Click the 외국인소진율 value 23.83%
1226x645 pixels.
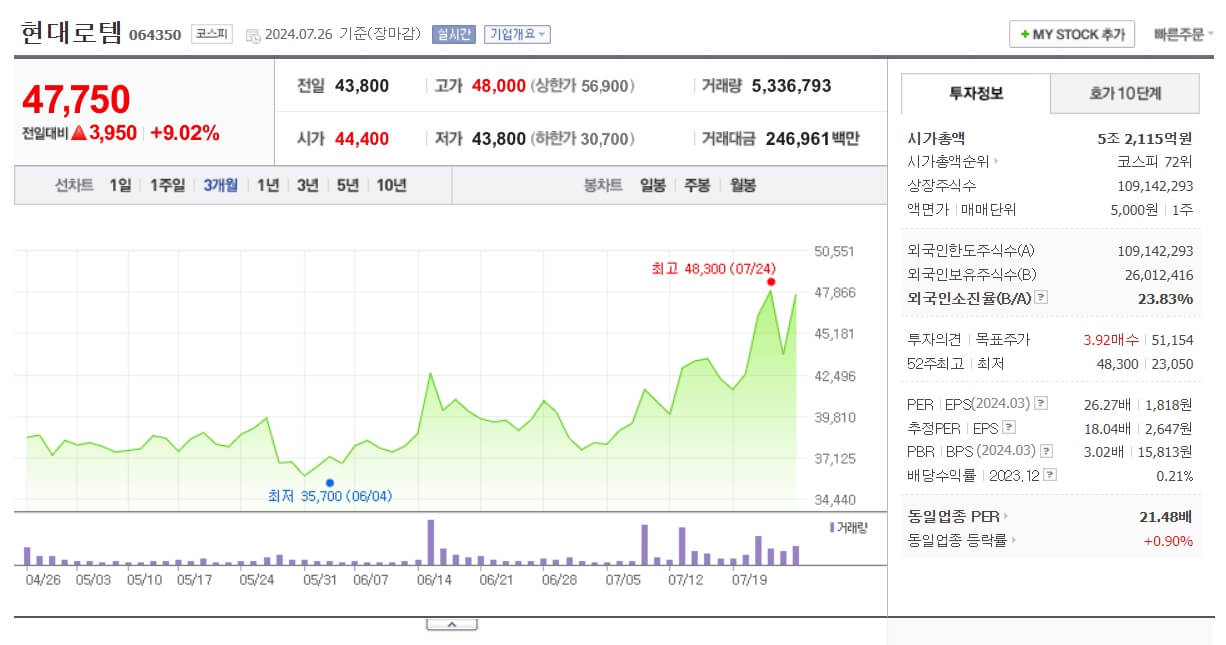(x=1164, y=298)
